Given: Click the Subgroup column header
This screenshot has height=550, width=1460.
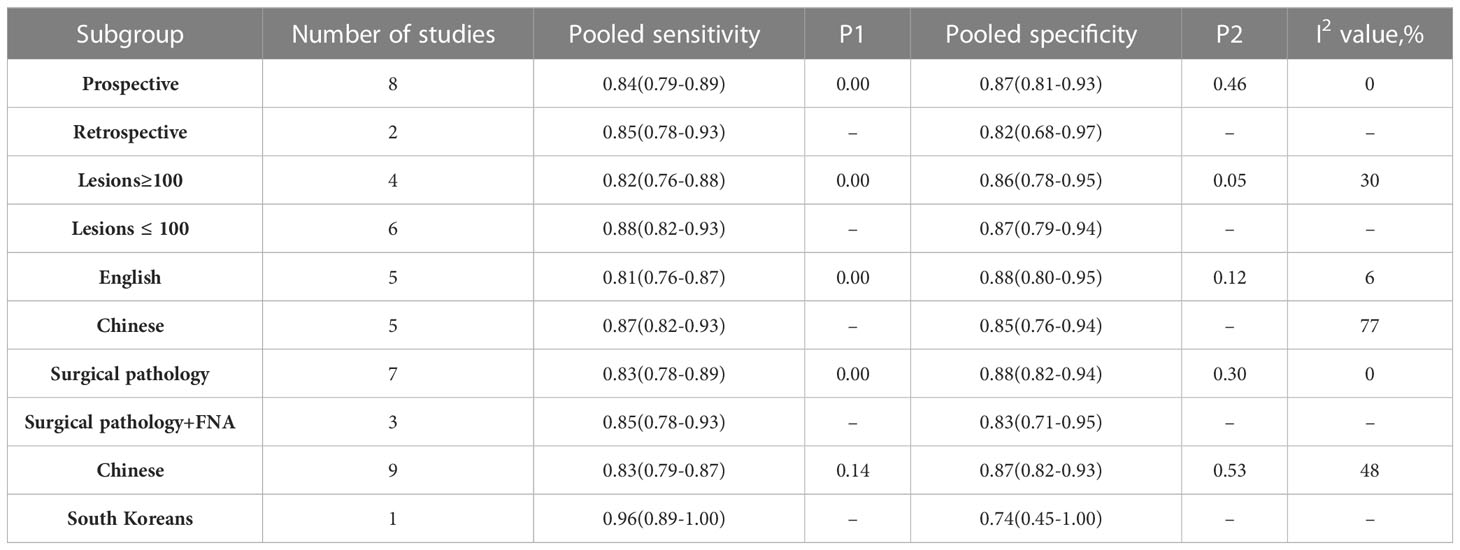Looking at the screenshot, I should (x=131, y=34).
